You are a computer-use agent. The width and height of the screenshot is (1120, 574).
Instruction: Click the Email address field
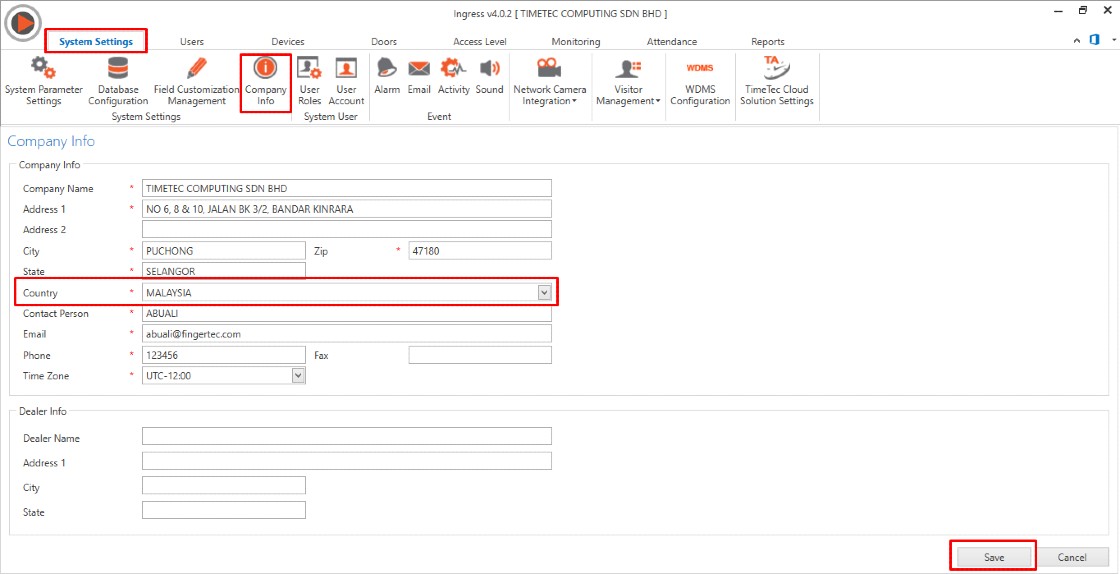pos(347,333)
